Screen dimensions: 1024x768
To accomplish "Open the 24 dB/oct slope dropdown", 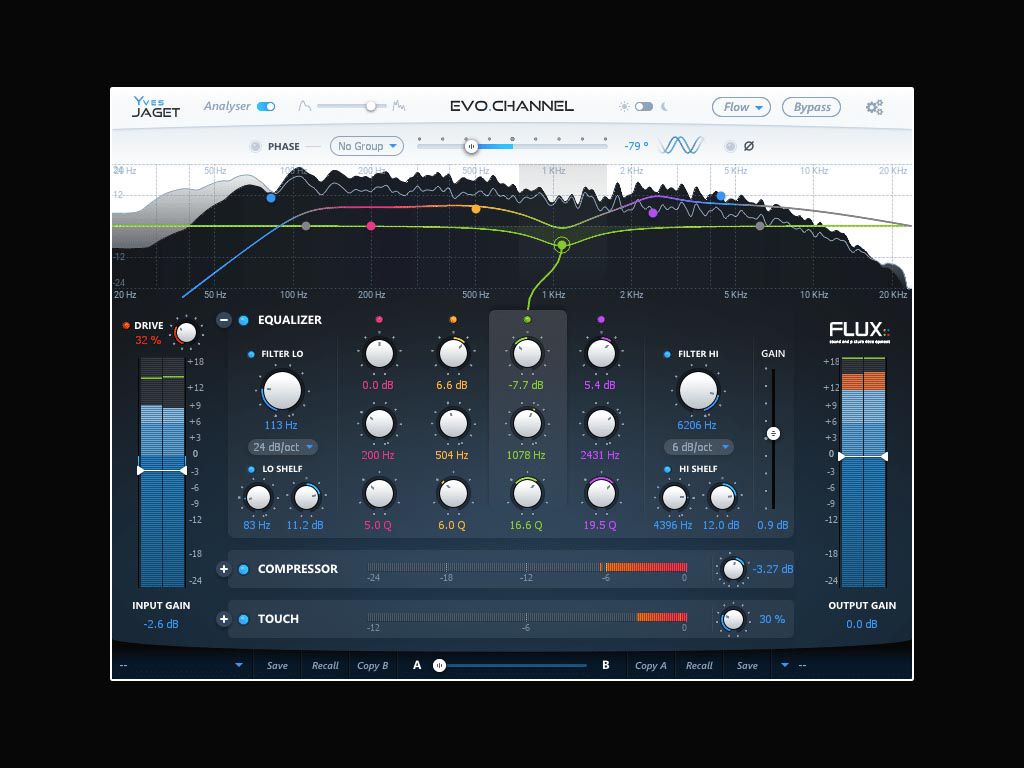I will click(x=283, y=447).
